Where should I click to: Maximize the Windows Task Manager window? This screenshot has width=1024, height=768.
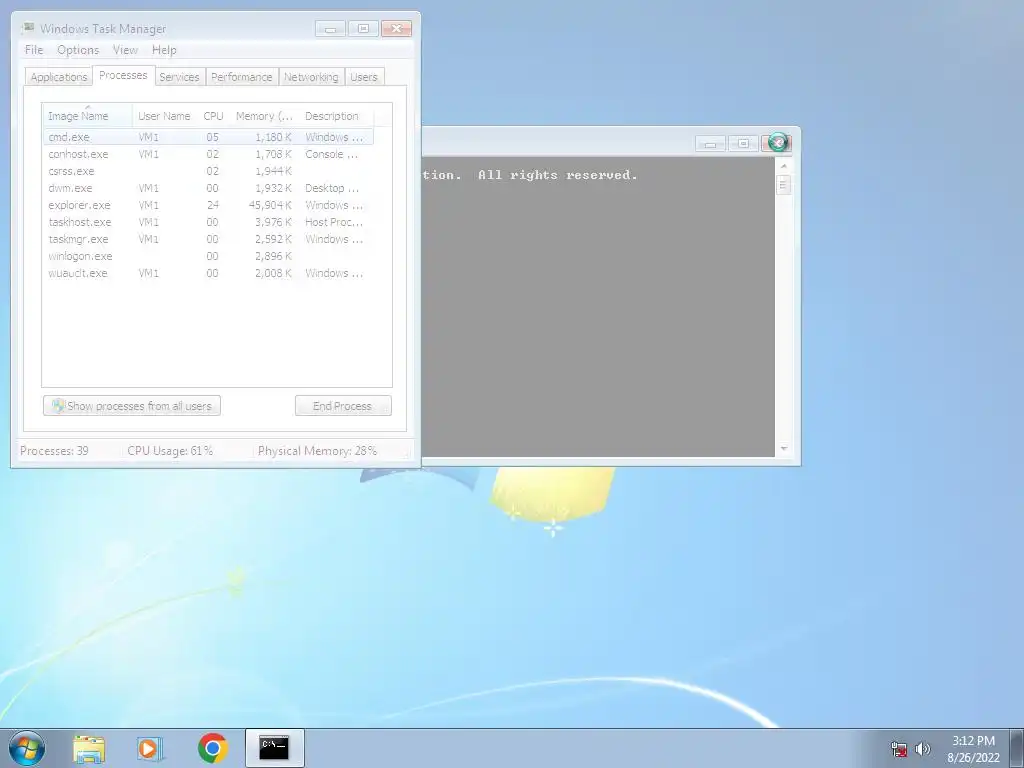pyautogui.click(x=363, y=29)
